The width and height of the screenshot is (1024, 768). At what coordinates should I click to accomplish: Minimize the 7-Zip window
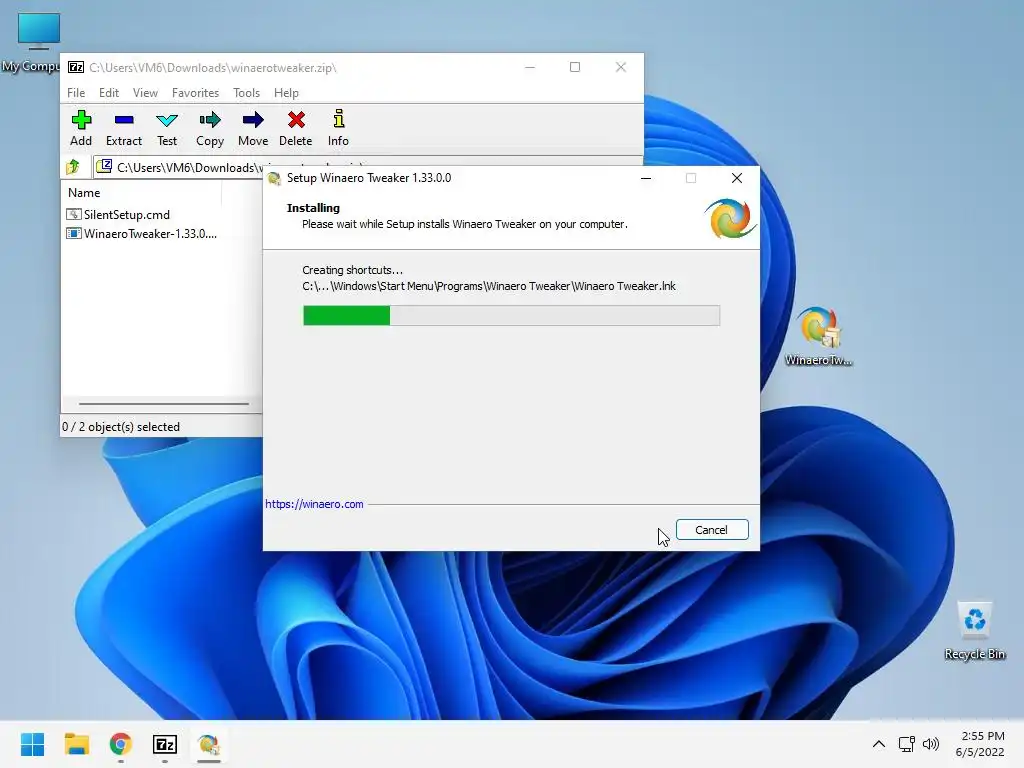coord(530,67)
